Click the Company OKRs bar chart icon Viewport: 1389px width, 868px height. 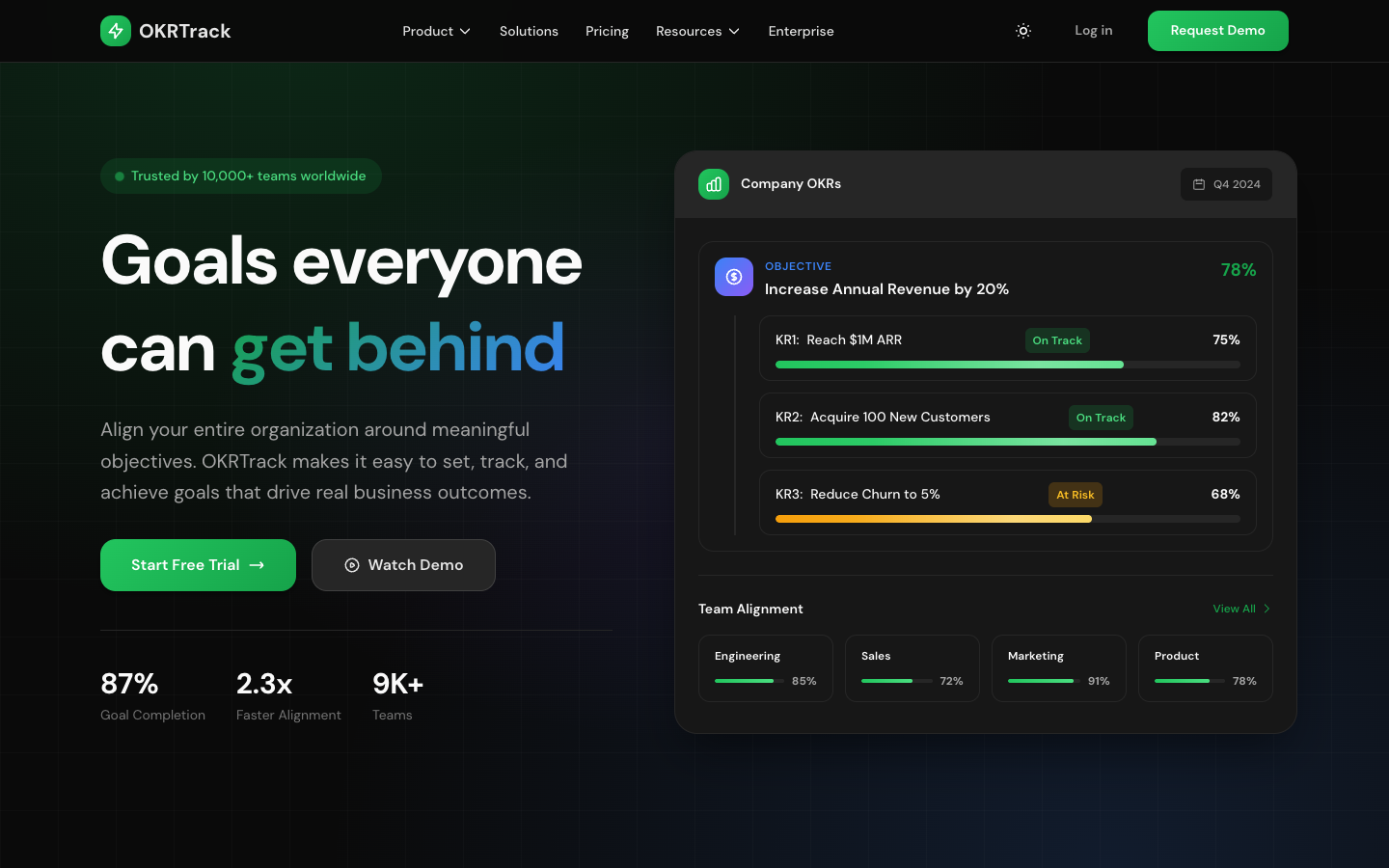[714, 184]
